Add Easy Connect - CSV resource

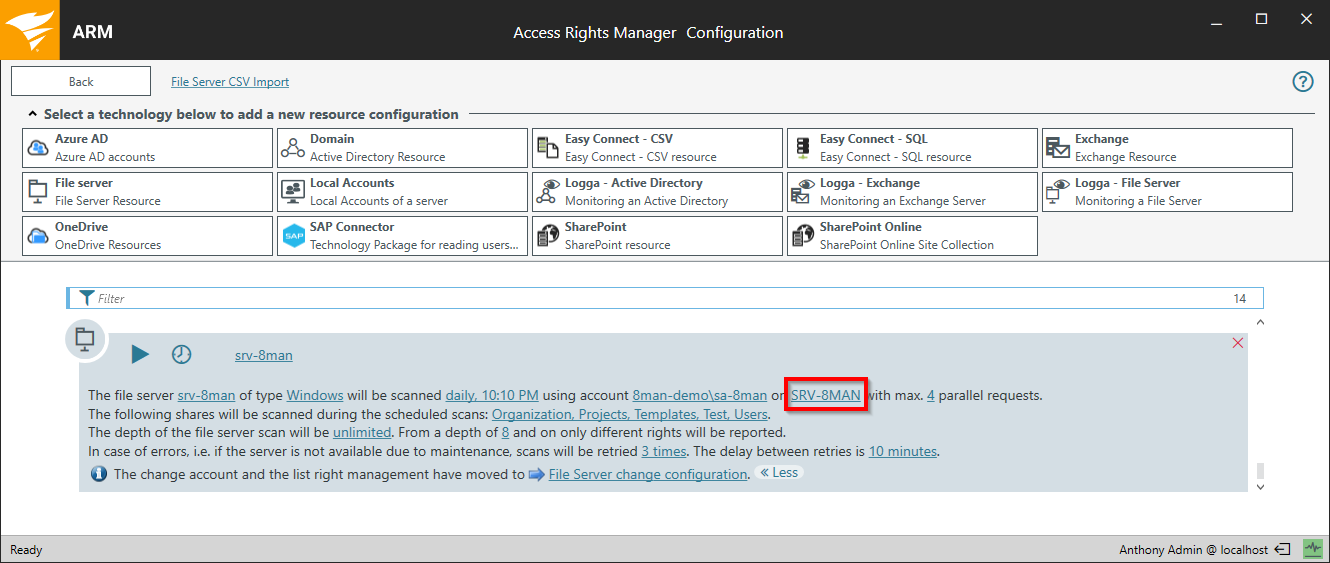pyautogui.click(x=657, y=148)
